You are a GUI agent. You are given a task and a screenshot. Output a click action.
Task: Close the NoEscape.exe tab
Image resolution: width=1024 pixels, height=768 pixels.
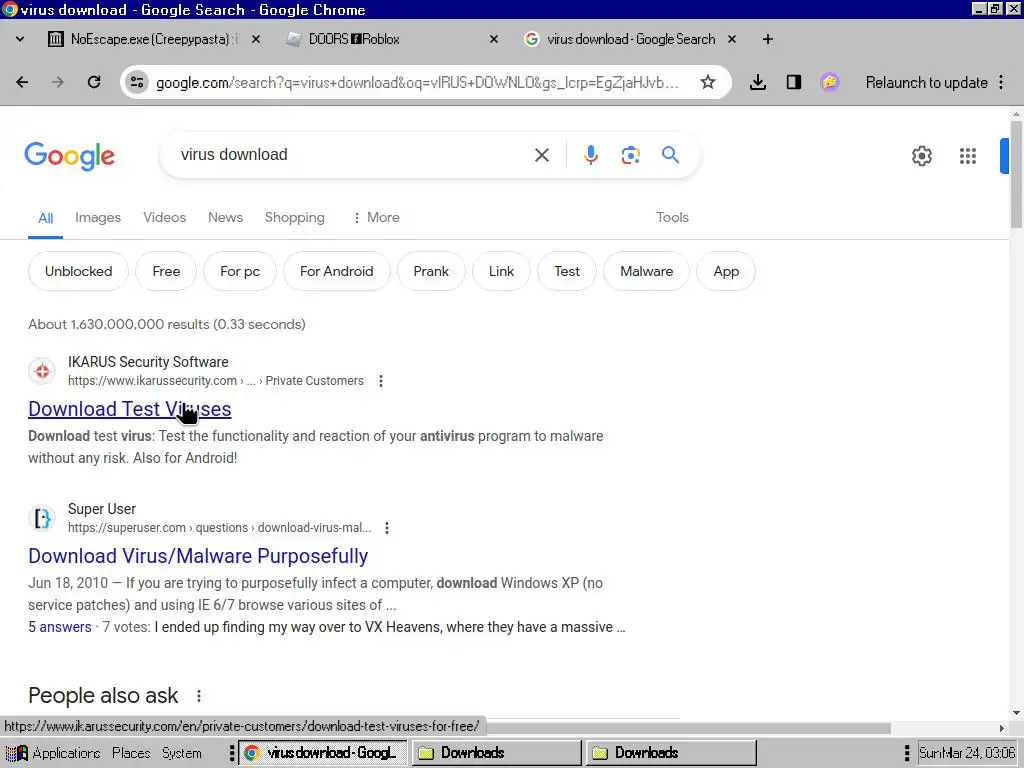pyautogui.click(x=256, y=39)
